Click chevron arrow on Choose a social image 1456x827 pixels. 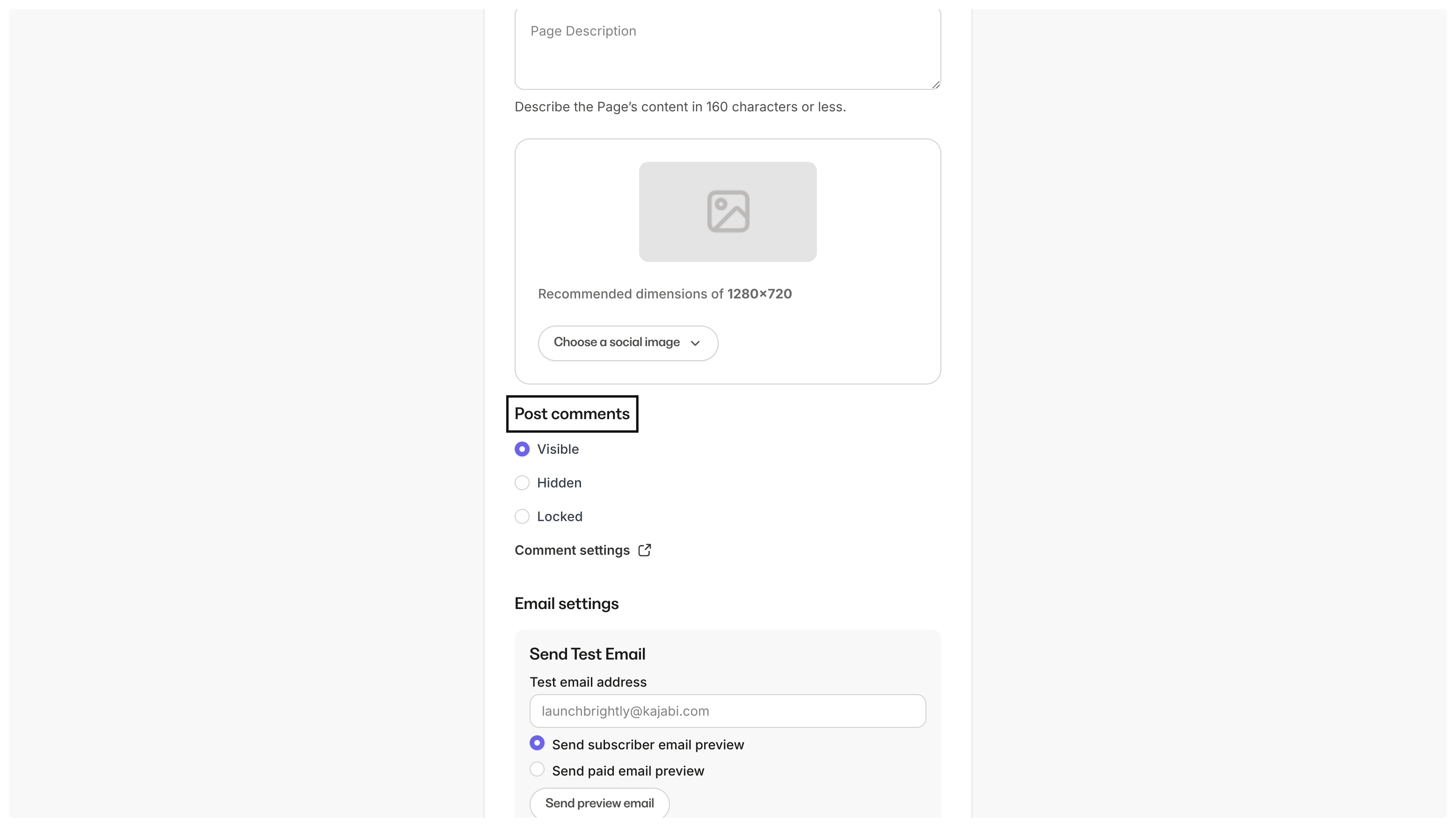tap(695, 343)
